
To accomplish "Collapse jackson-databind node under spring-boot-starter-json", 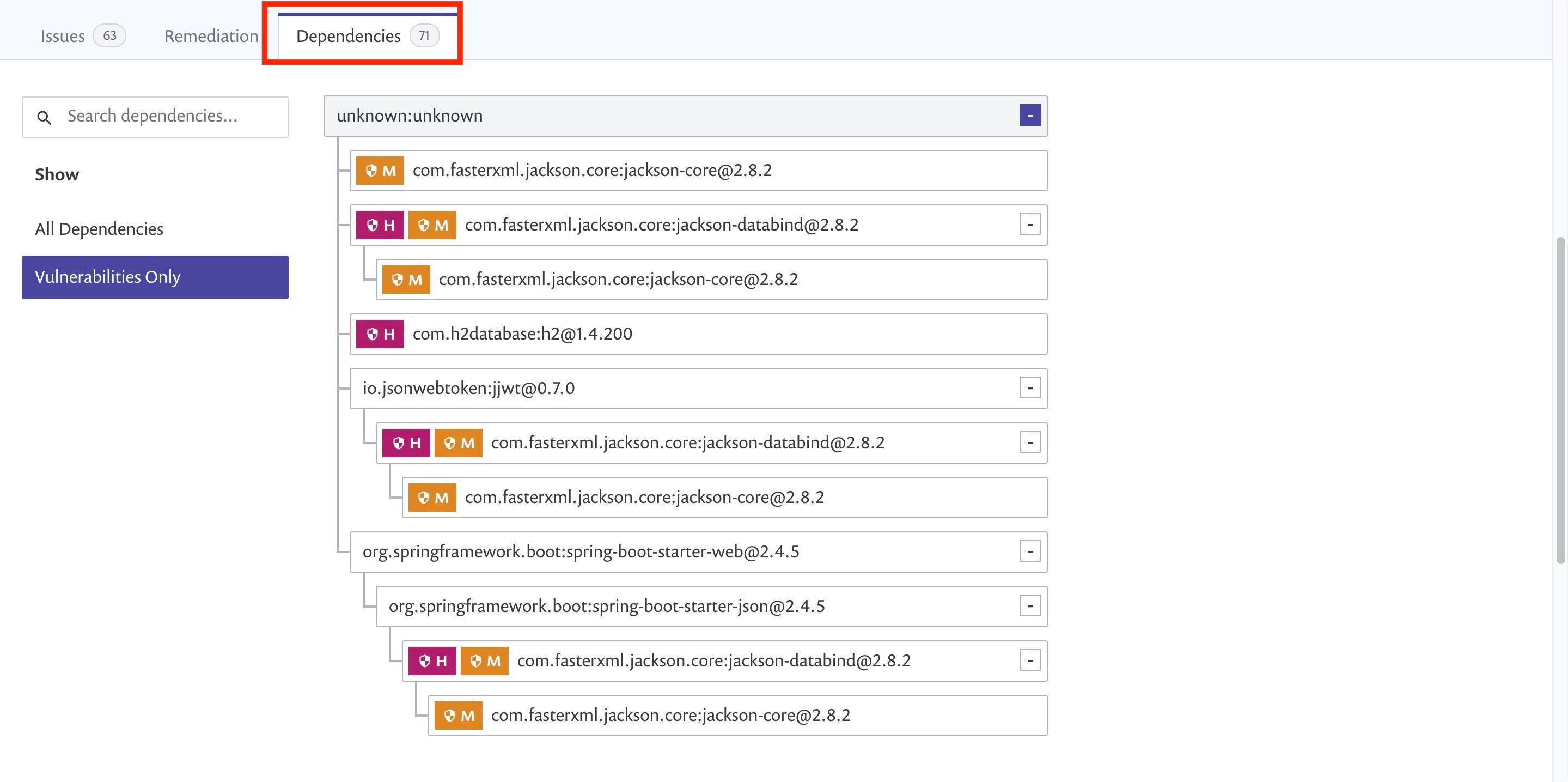I will point(1030,661).
